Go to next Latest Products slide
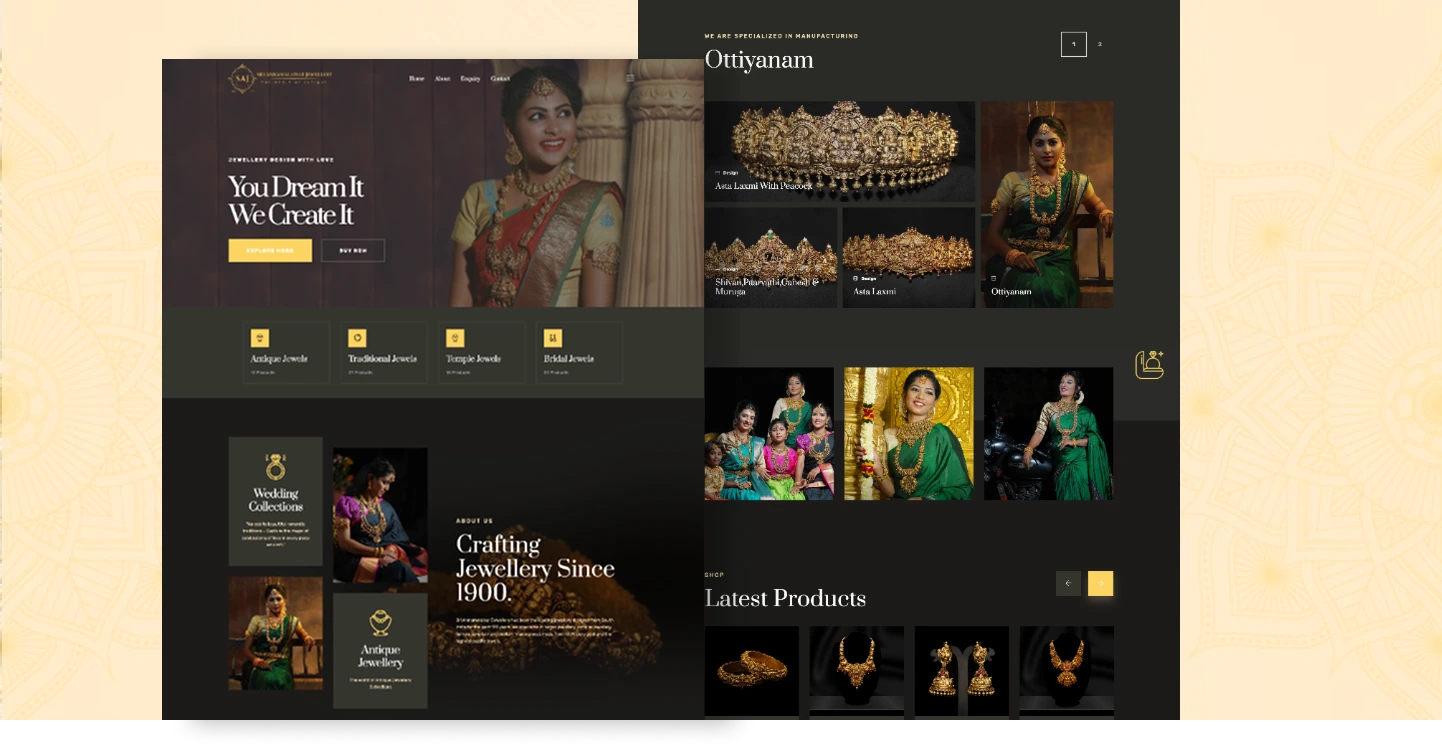This screenshot has height=748, width=1442. coord(1100,583)
